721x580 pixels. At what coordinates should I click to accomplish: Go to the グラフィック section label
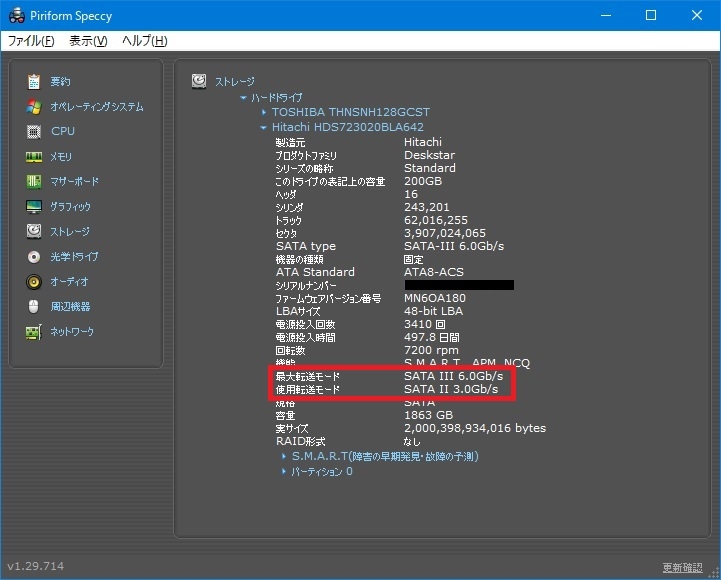[x=70, y=207]
